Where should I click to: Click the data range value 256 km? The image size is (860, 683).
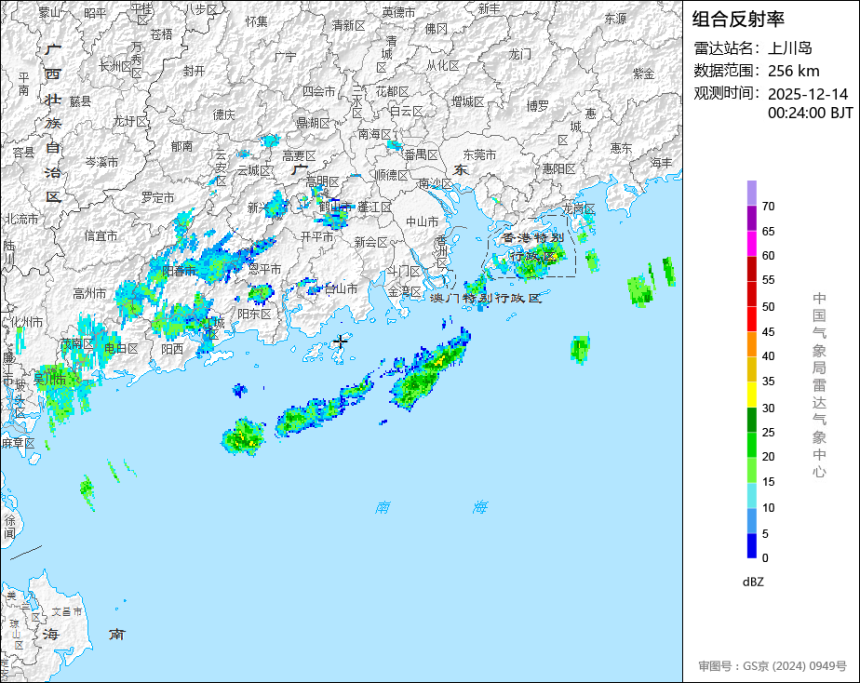(794, 71)
